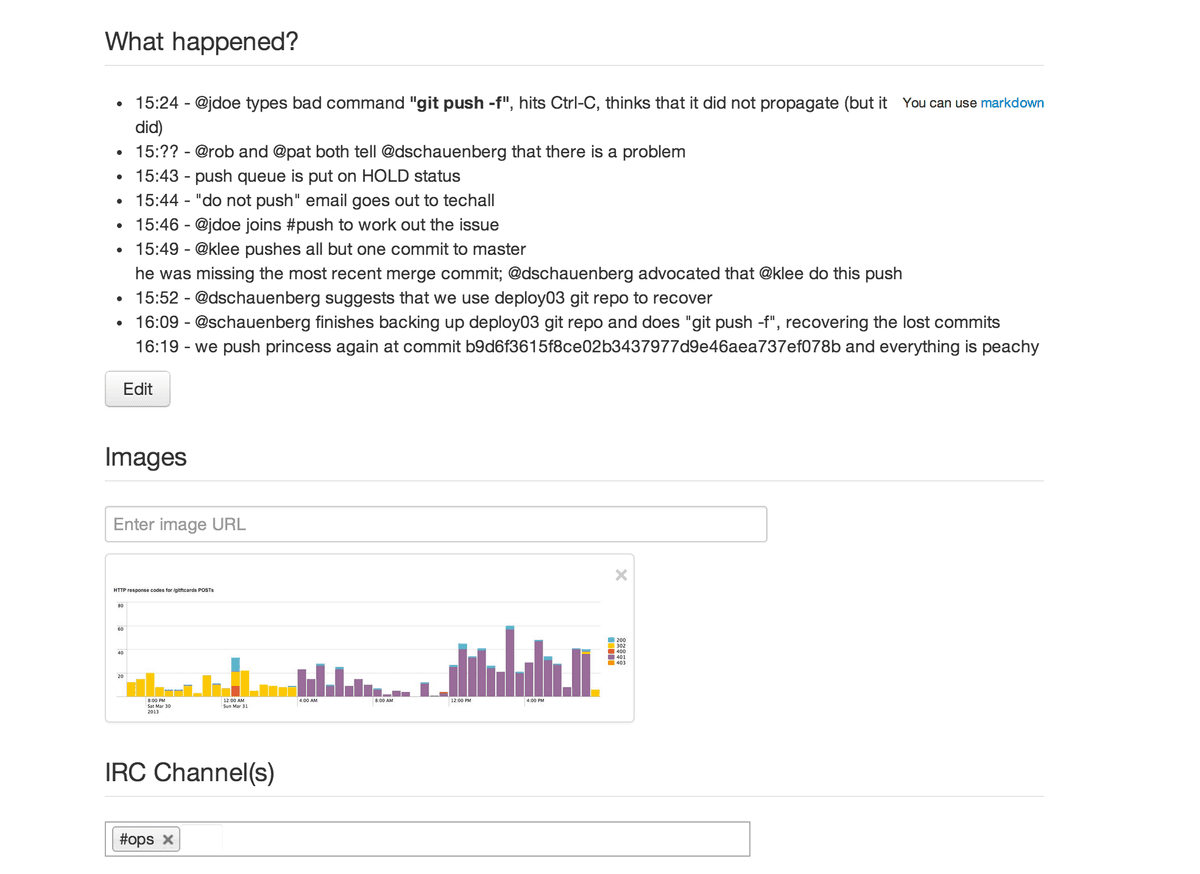Click the Images section heading
Image resolution: width=1200 pixels, height=874 pixels.
coord(146,457)
